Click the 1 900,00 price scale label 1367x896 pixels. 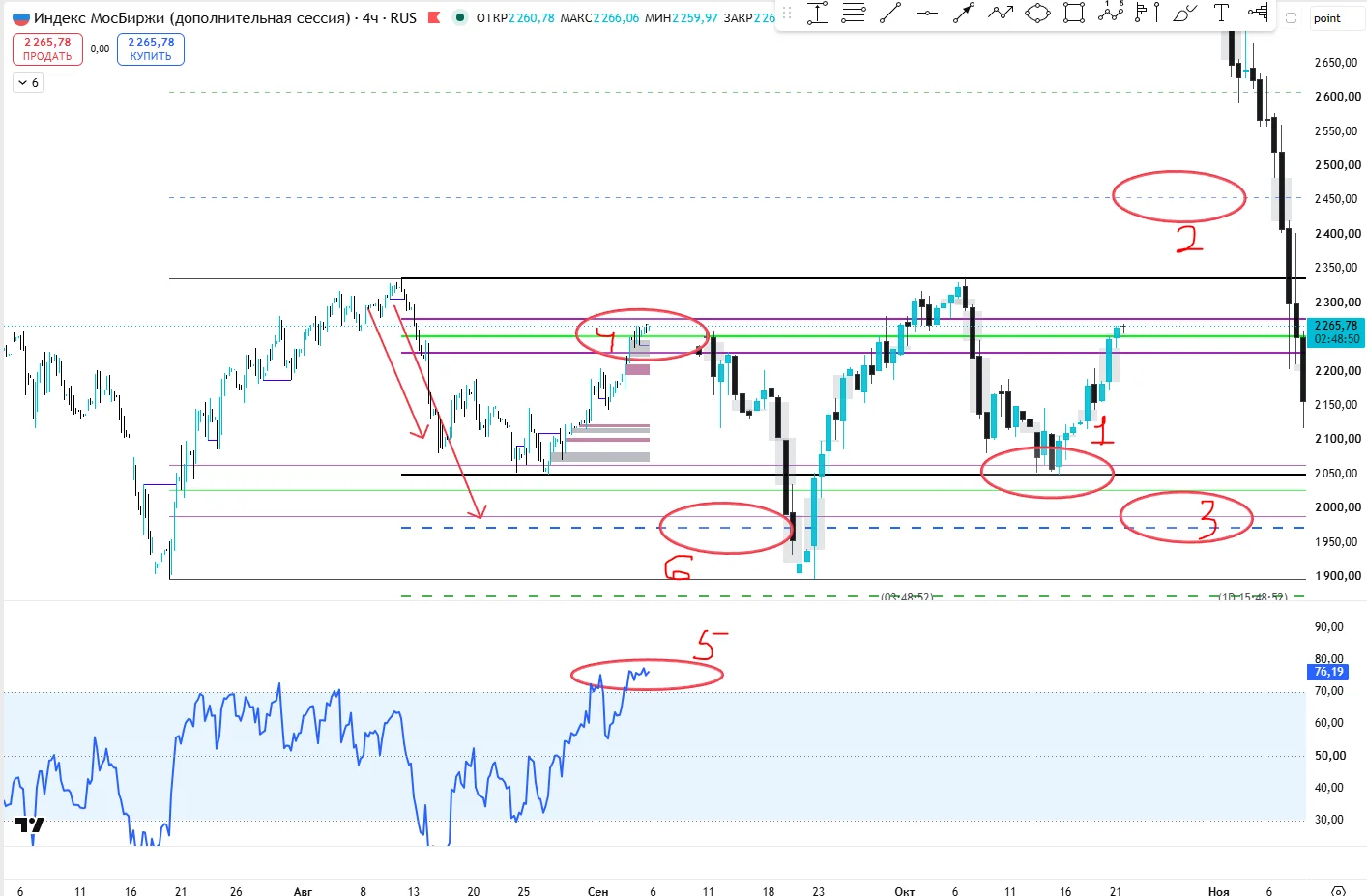(x=1337, y=576)
